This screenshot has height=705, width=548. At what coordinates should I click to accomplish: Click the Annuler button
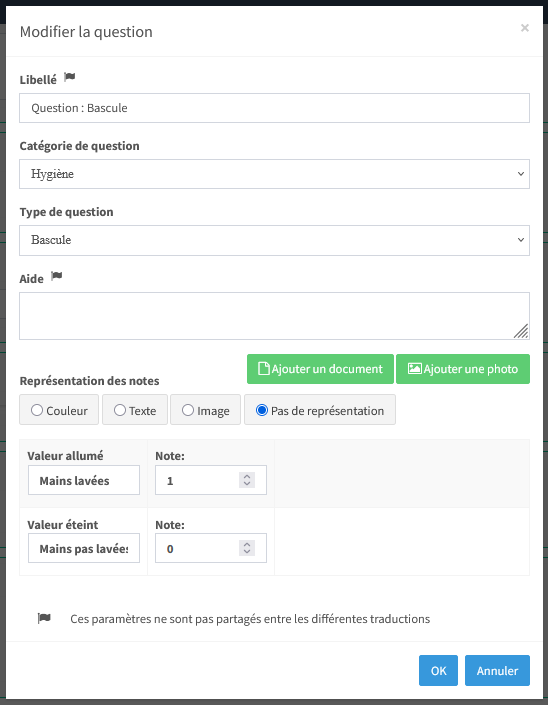[x=497, y=670]
